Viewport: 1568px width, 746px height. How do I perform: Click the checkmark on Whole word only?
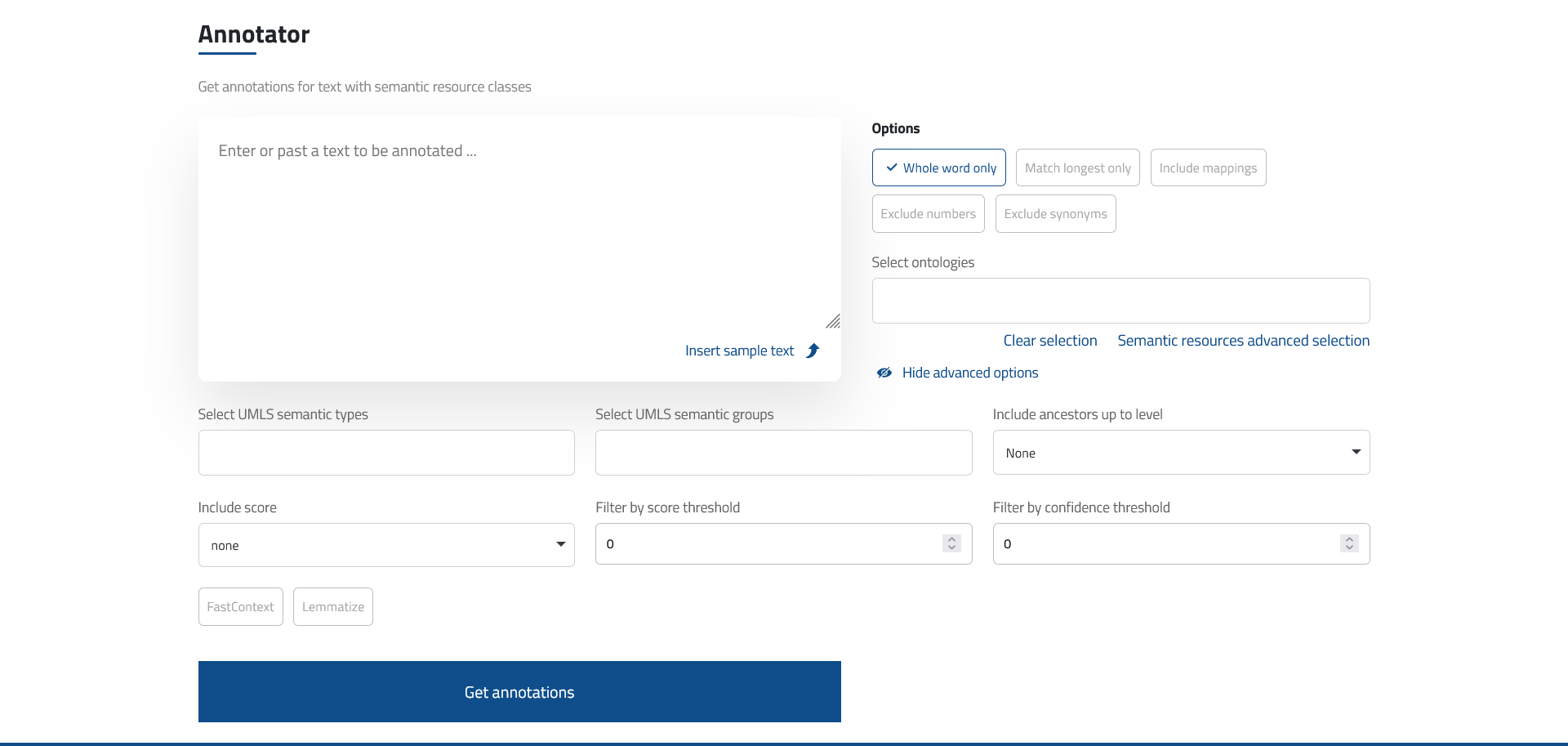click(892, 168)
